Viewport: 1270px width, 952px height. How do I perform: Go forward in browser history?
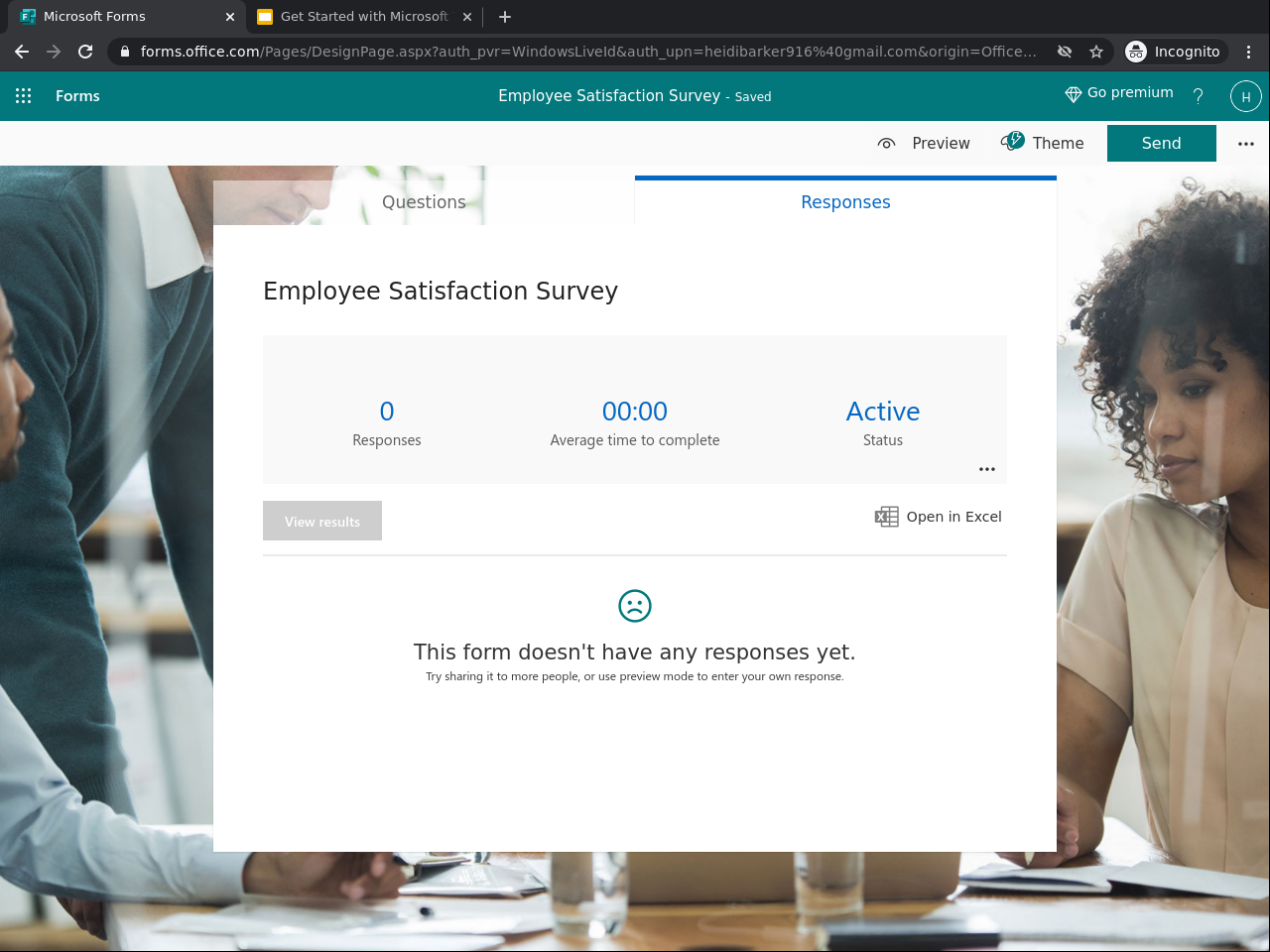54,52
